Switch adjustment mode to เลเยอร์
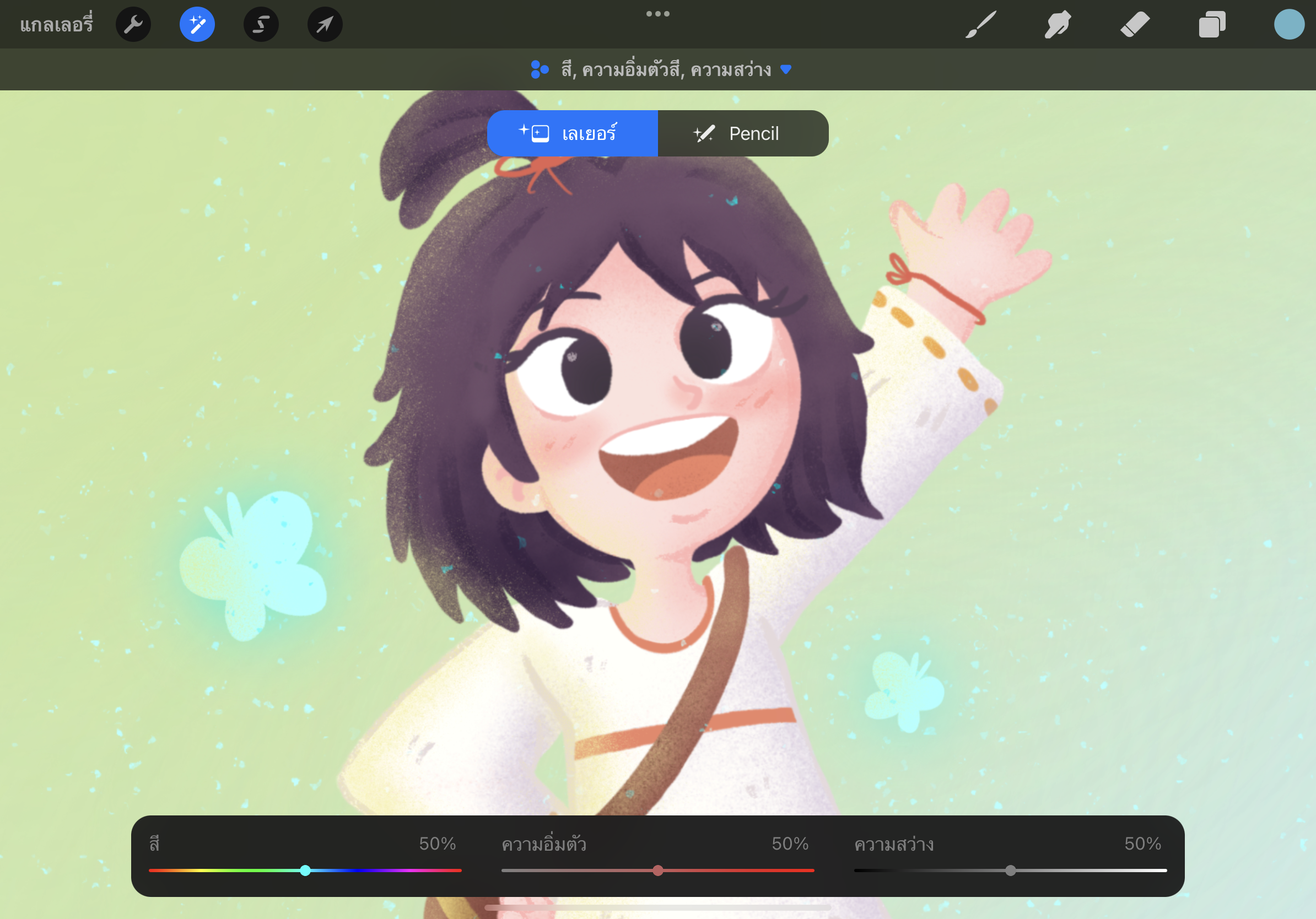The width and height of the screenshot is (1316, 919). click(x=572, y=133)
